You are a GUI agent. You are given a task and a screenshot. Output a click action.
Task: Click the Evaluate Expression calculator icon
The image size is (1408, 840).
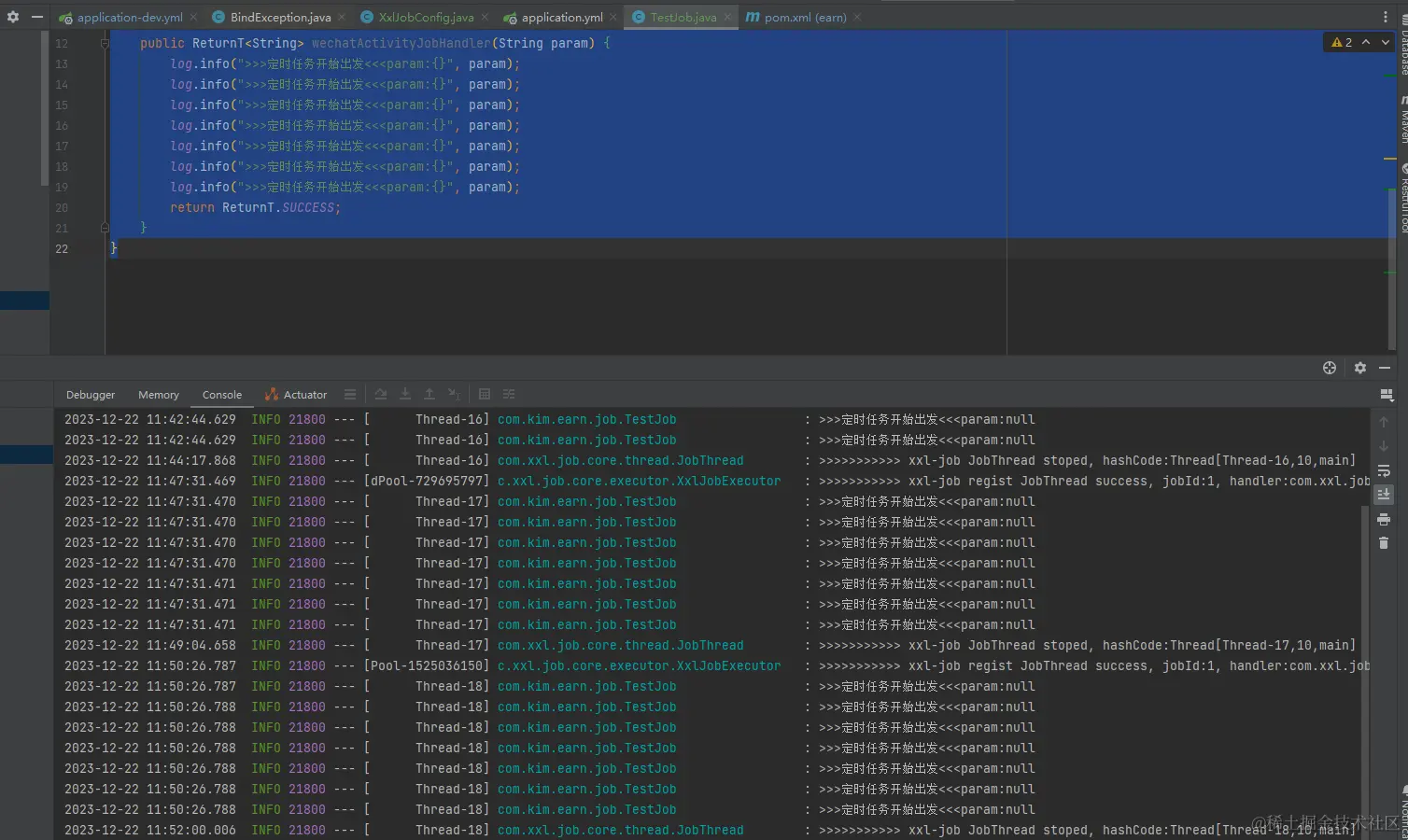click(485, 395)
